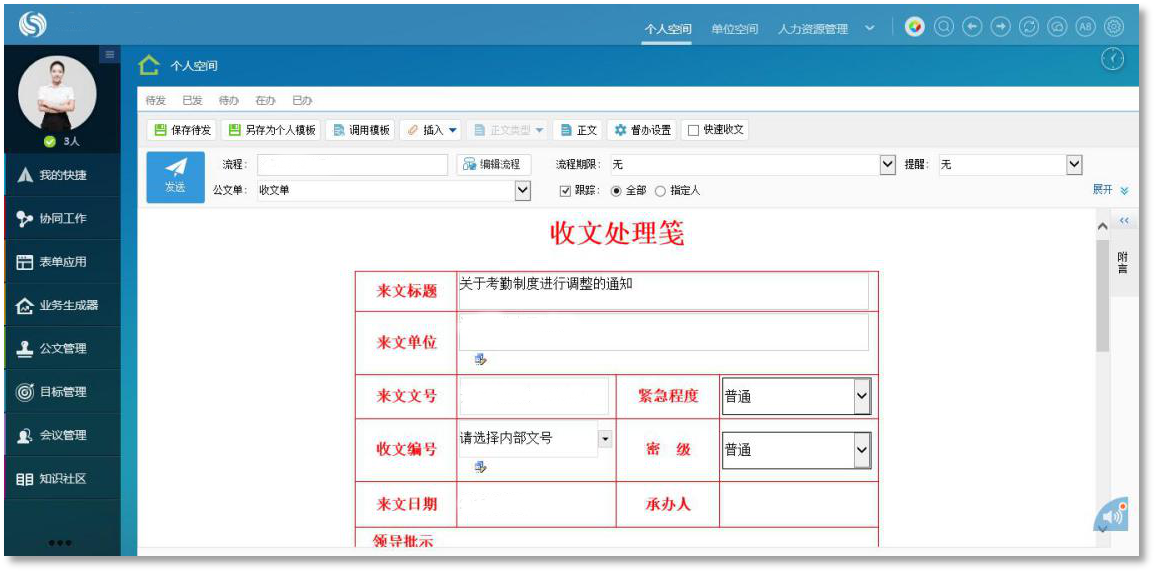Open 督办设置 in the toolbar
The image size is (1157, 573).
[x=642, y=131]
